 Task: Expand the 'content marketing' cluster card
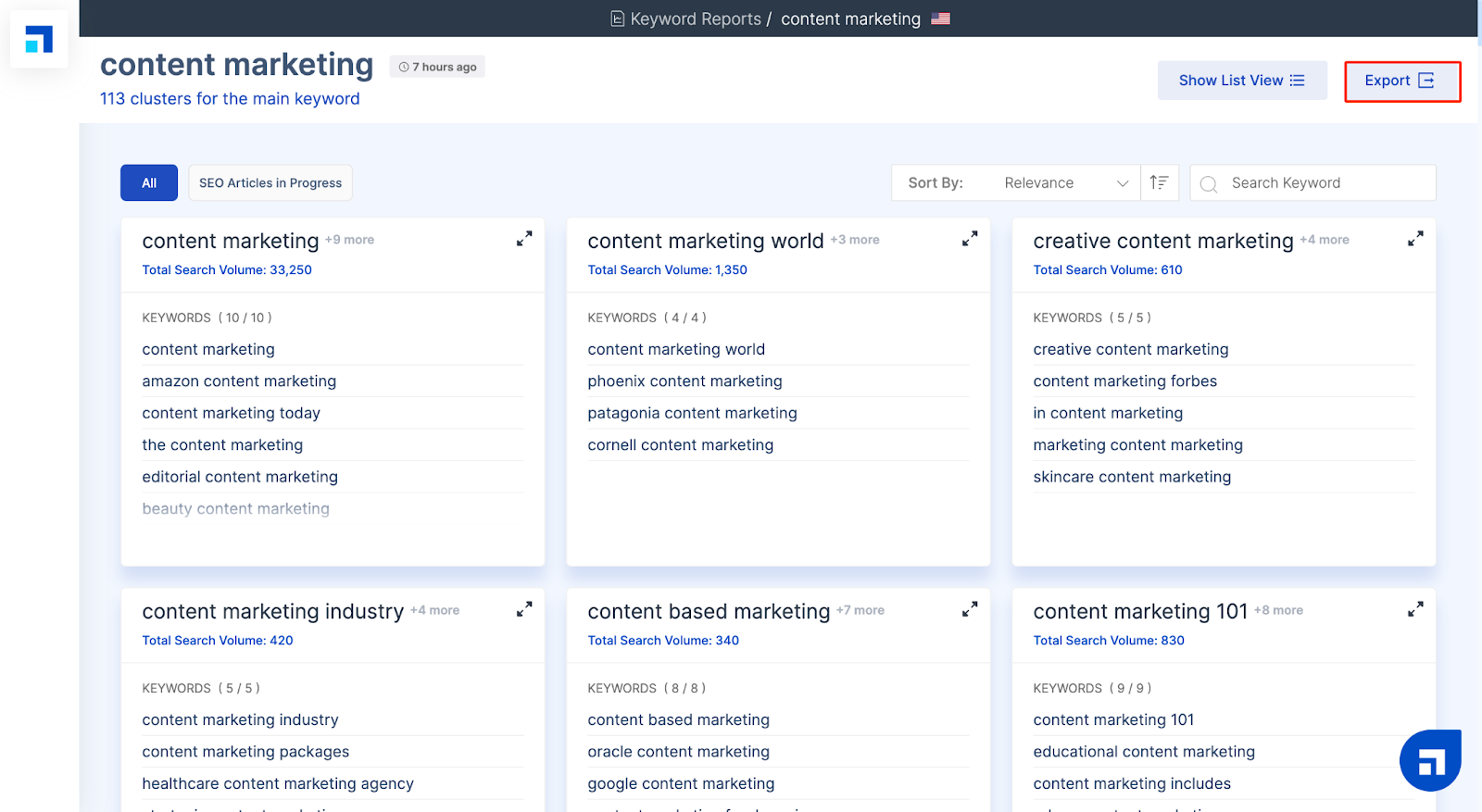pyautogui.click(x=524, y=239)
